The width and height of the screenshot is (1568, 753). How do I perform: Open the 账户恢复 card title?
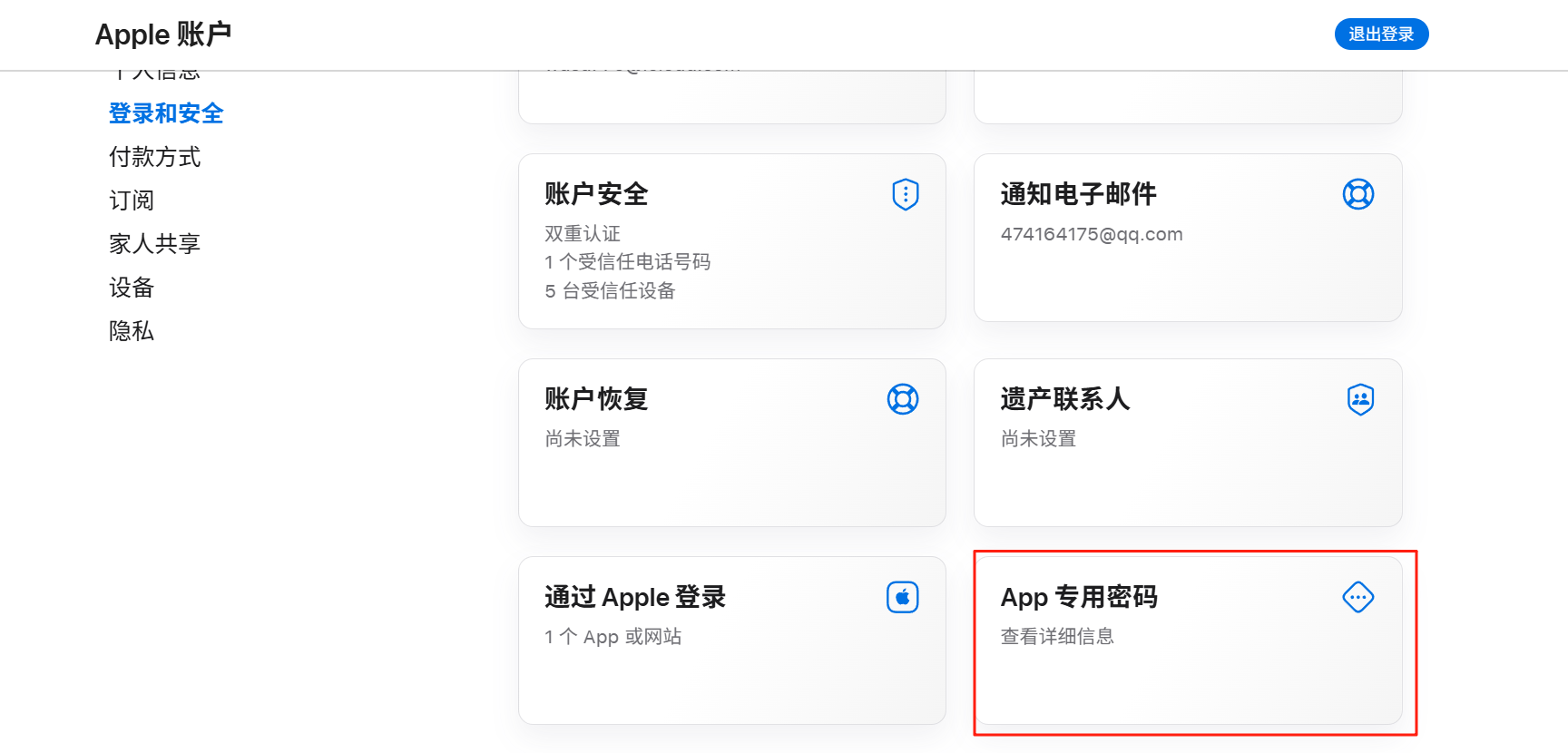[x=596, y=399]
